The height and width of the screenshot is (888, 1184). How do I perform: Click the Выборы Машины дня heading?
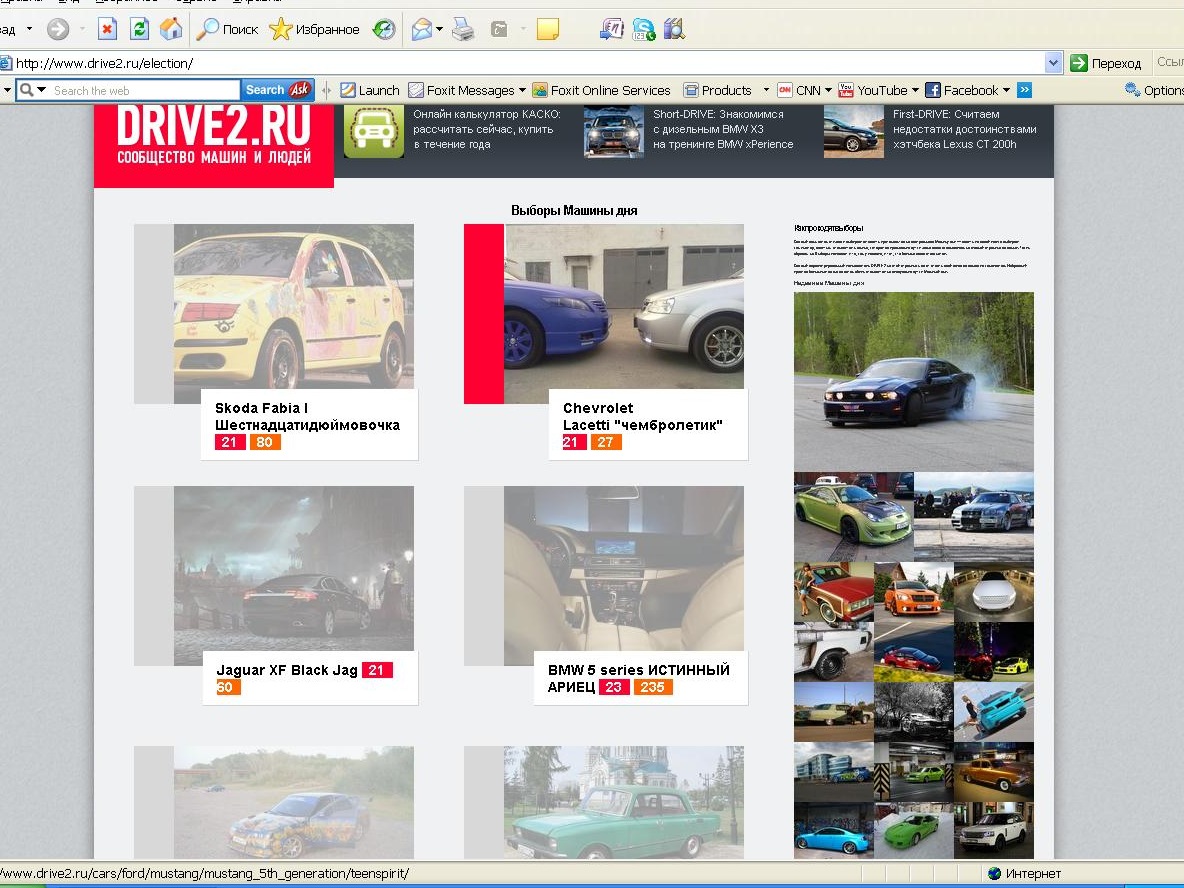coord(574,211)
